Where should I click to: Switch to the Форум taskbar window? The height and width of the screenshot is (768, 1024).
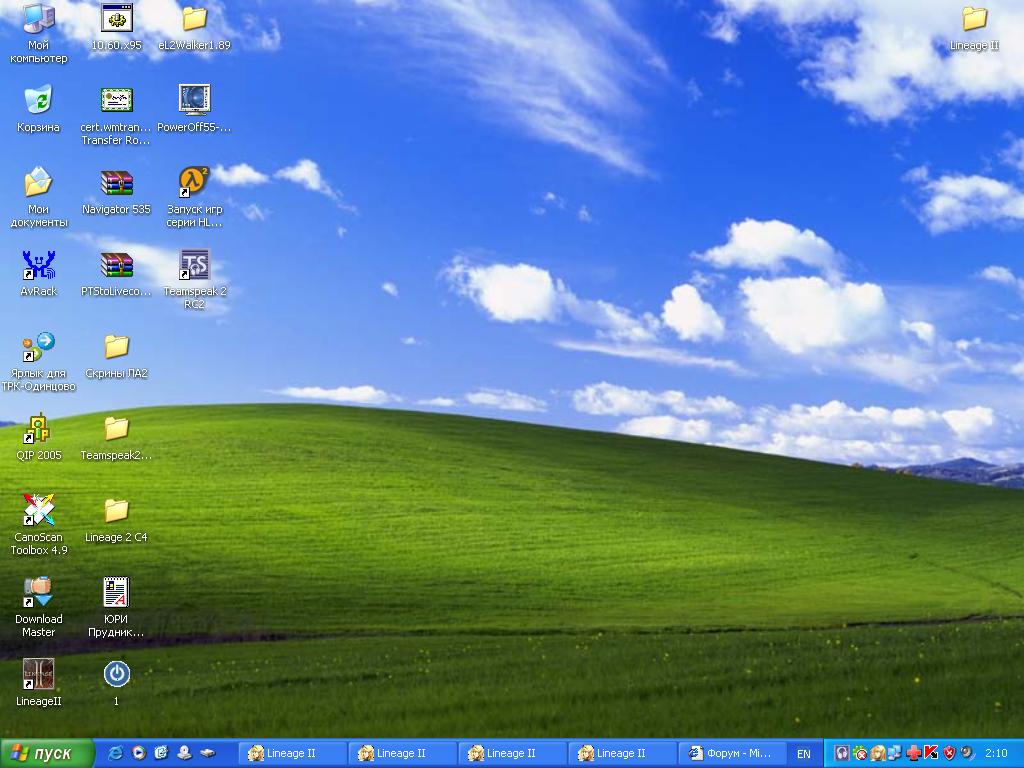click(731, 753)
